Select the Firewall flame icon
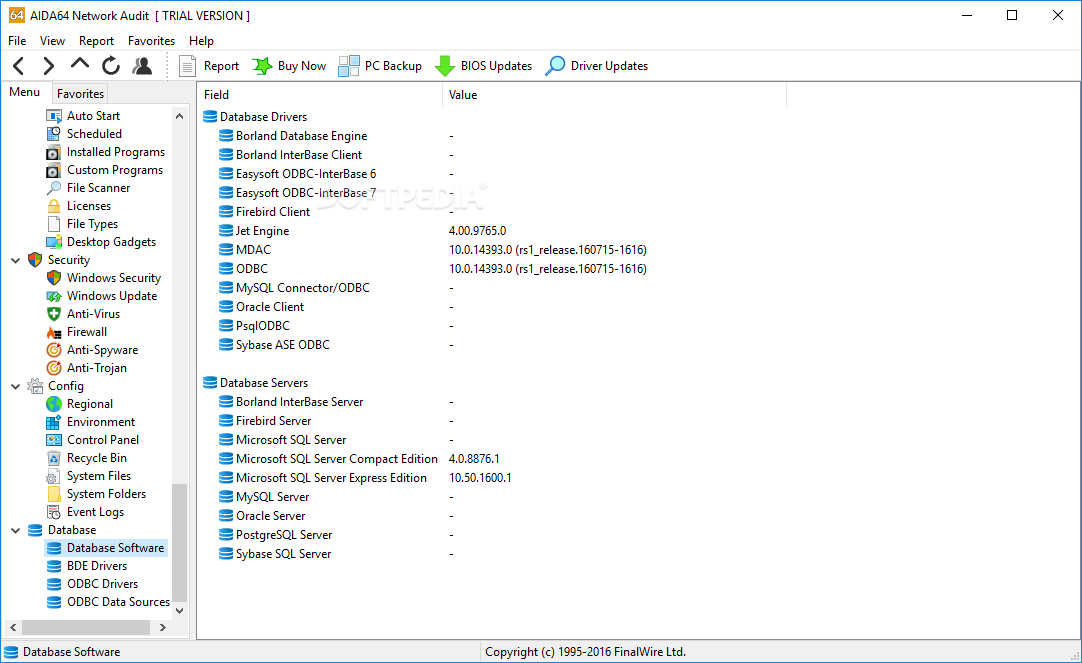 53,332
